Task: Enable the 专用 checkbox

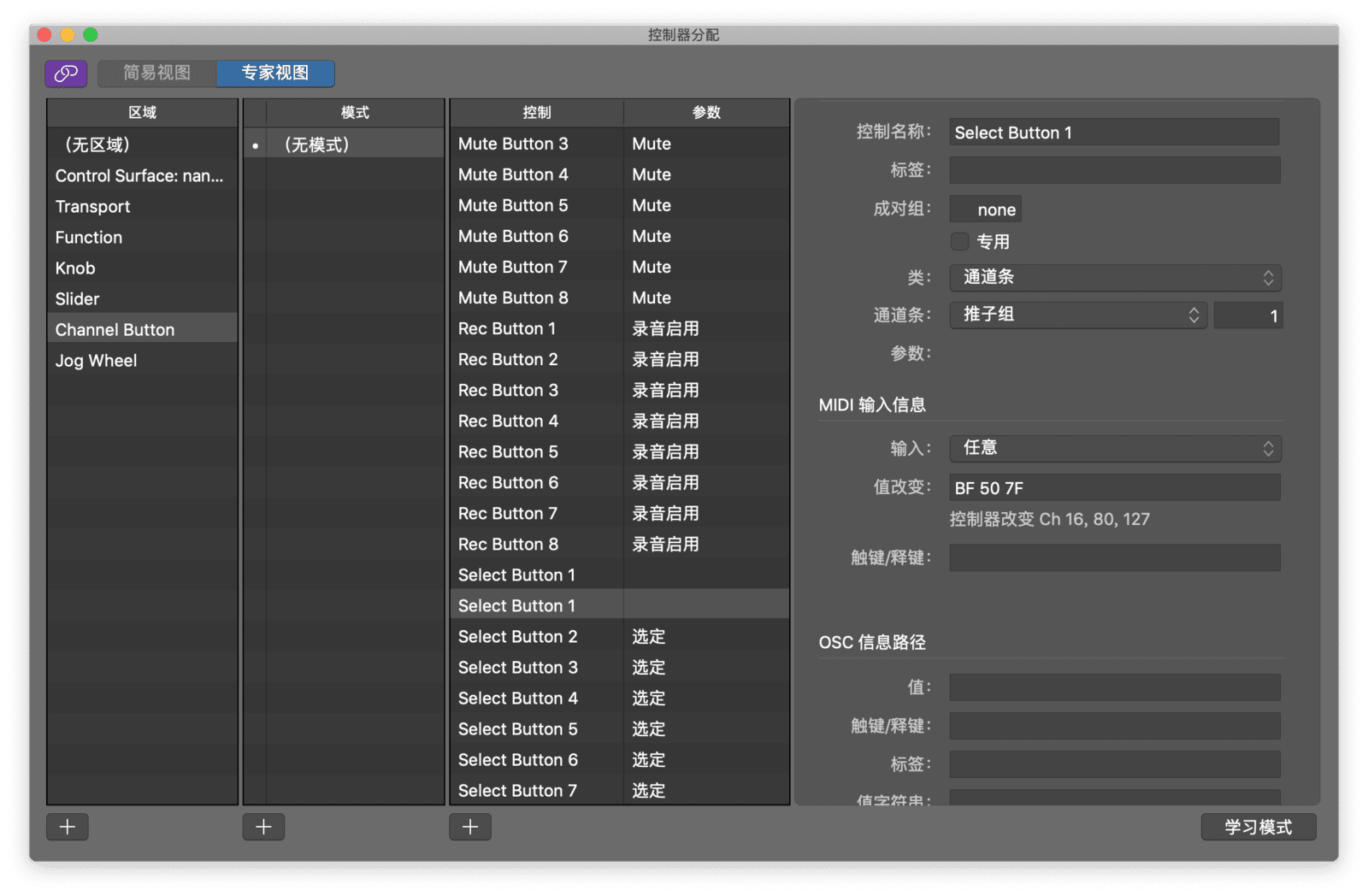Action: pos(960,242)
